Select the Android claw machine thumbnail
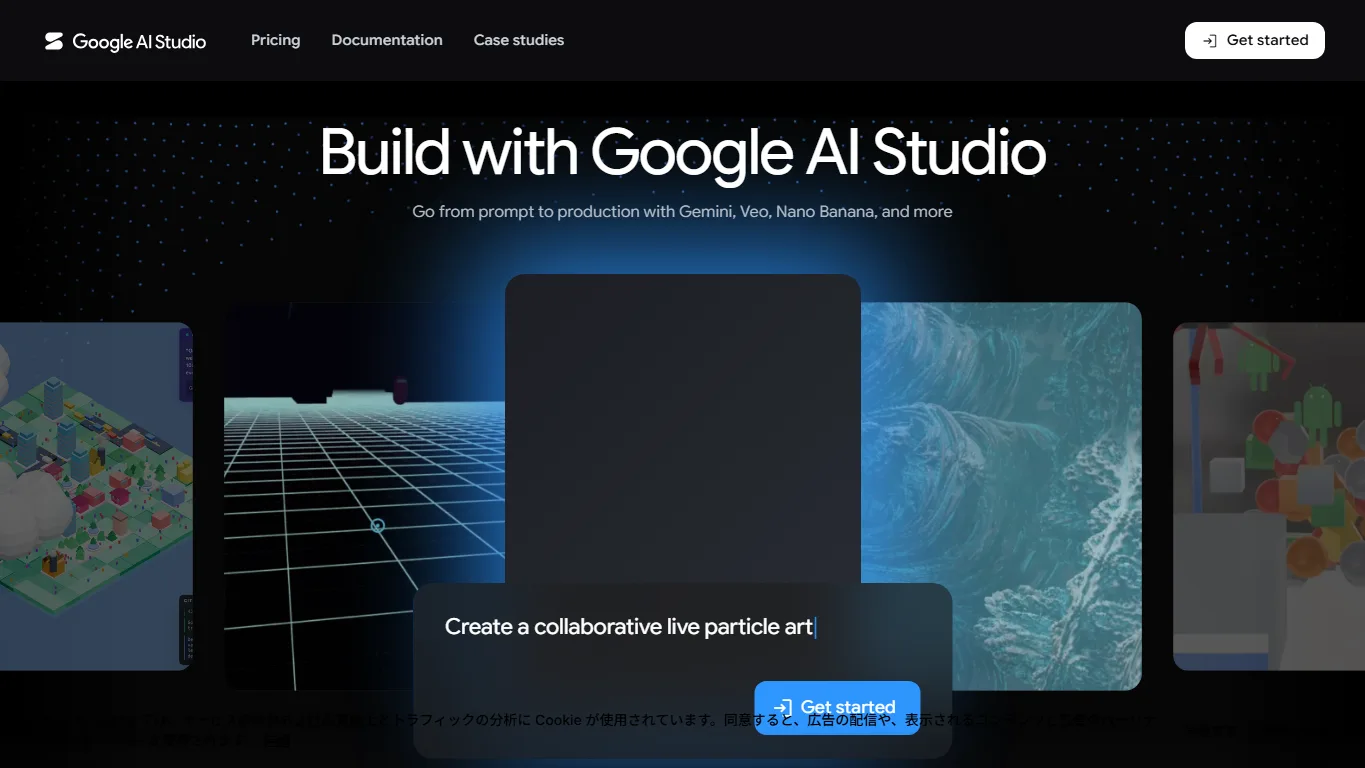The height and width of the screenshot is (768, 1365). 1269,496
